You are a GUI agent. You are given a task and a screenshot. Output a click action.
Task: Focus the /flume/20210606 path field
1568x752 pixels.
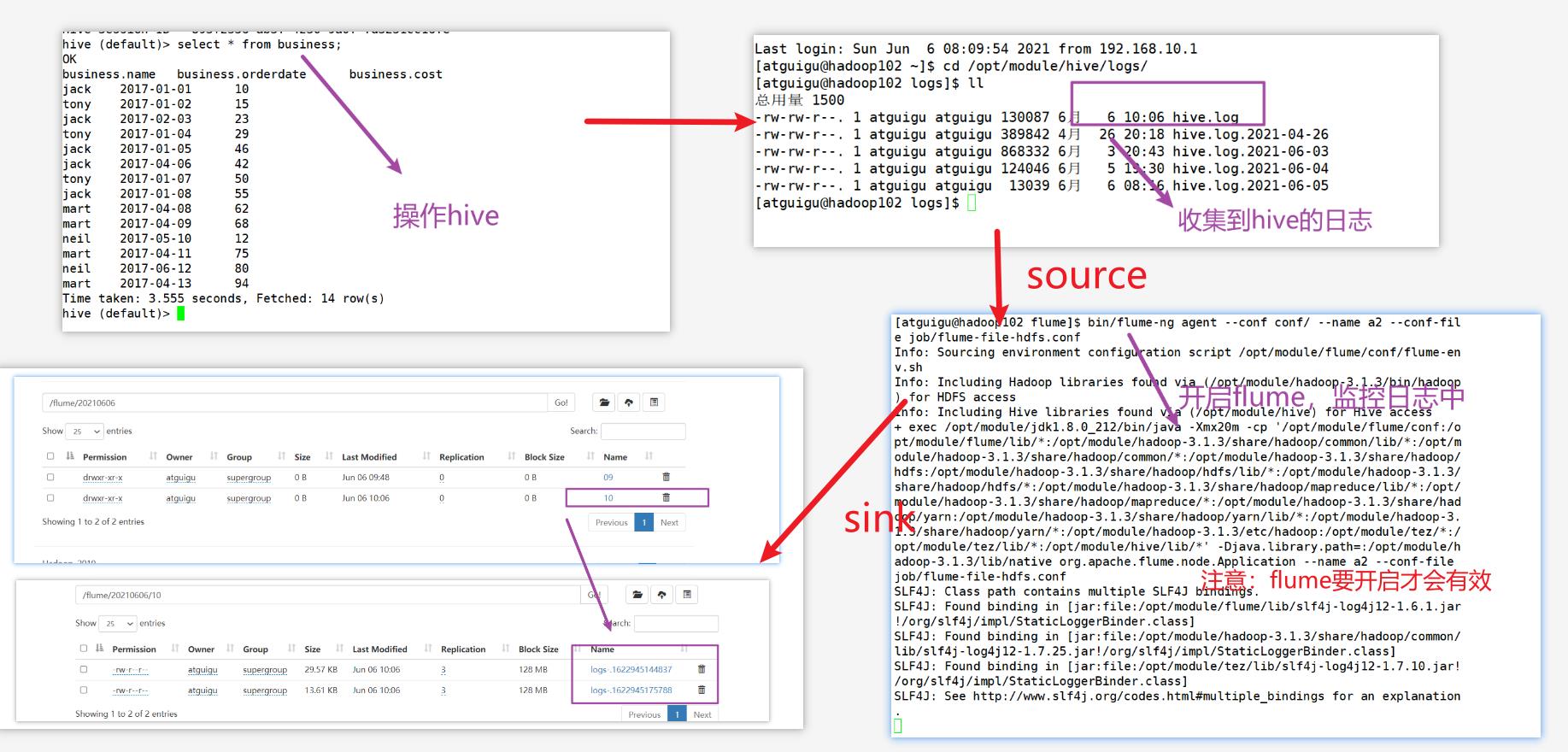(295, 402)
